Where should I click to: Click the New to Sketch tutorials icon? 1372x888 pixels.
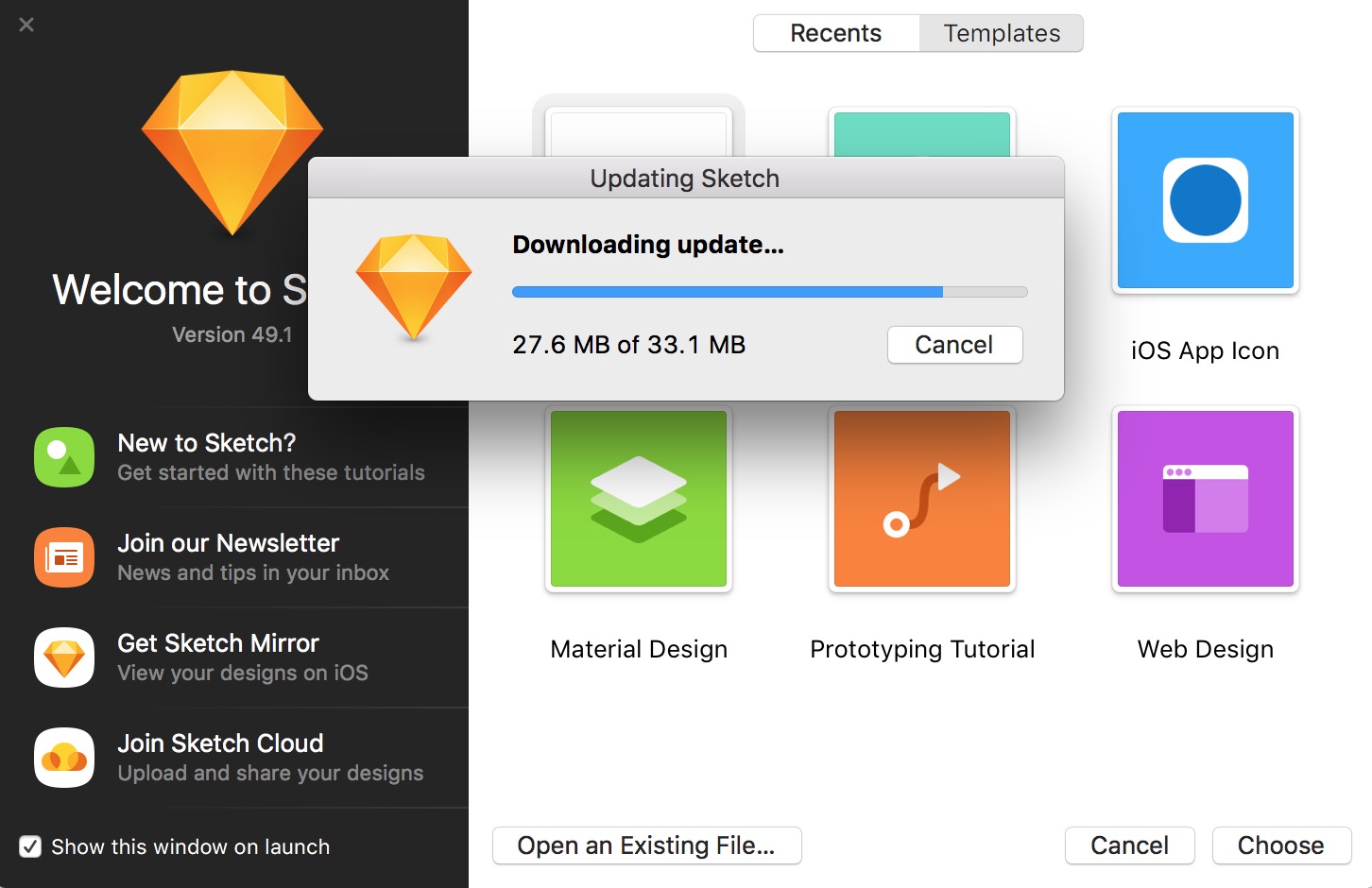[64, 457]
